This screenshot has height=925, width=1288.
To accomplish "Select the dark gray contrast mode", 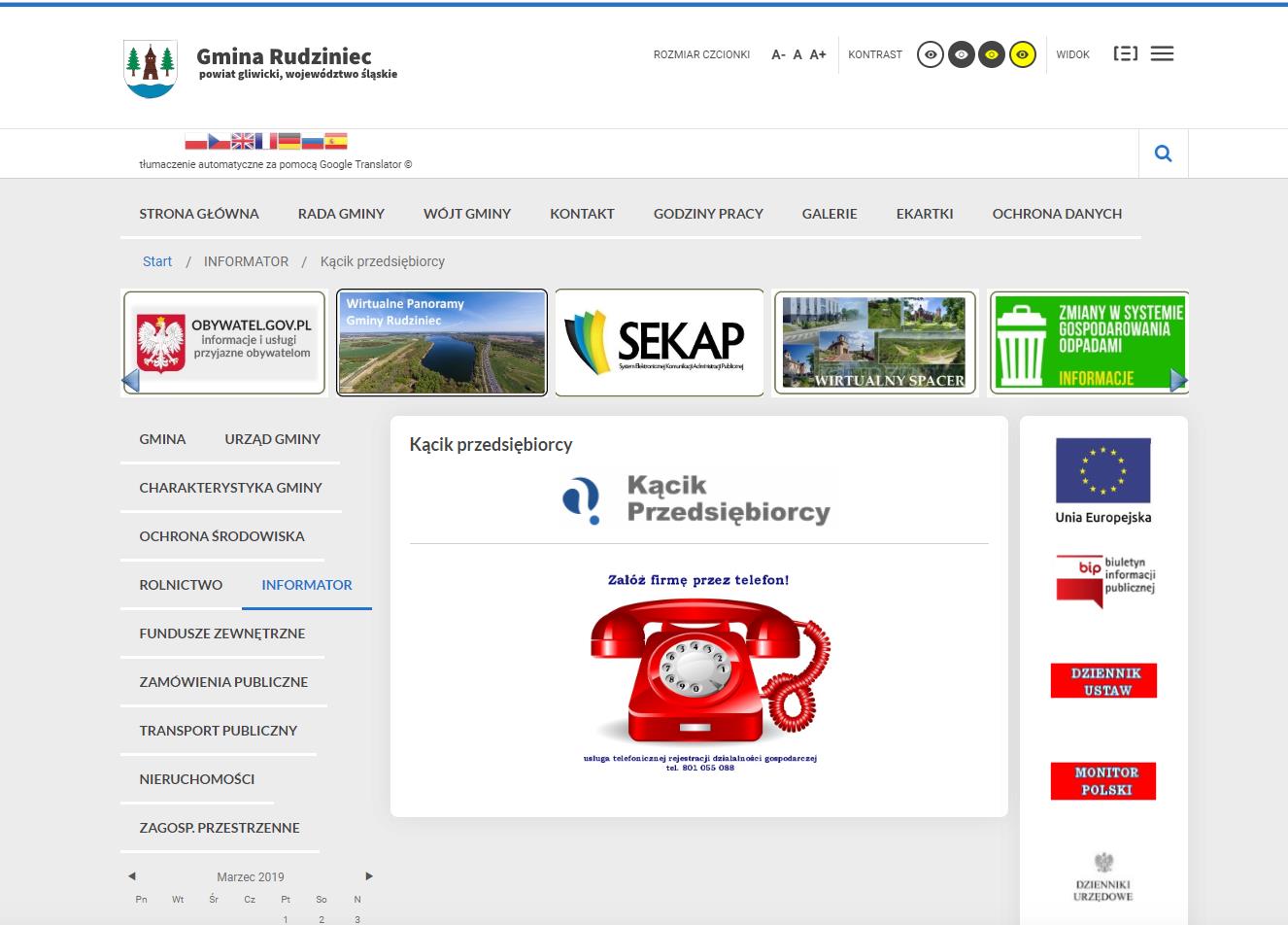I will coord(961,55).
